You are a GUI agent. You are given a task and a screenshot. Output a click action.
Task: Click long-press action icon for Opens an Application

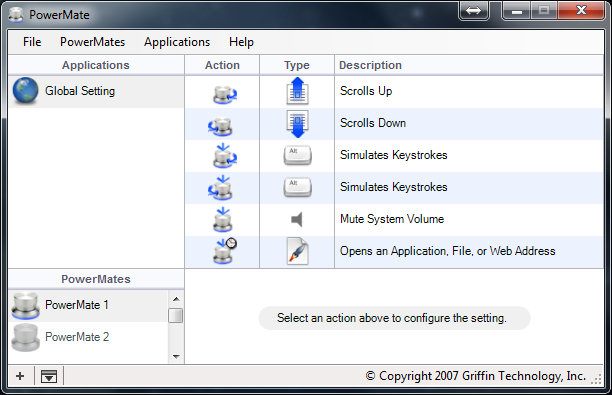click(x=225, y=251)
